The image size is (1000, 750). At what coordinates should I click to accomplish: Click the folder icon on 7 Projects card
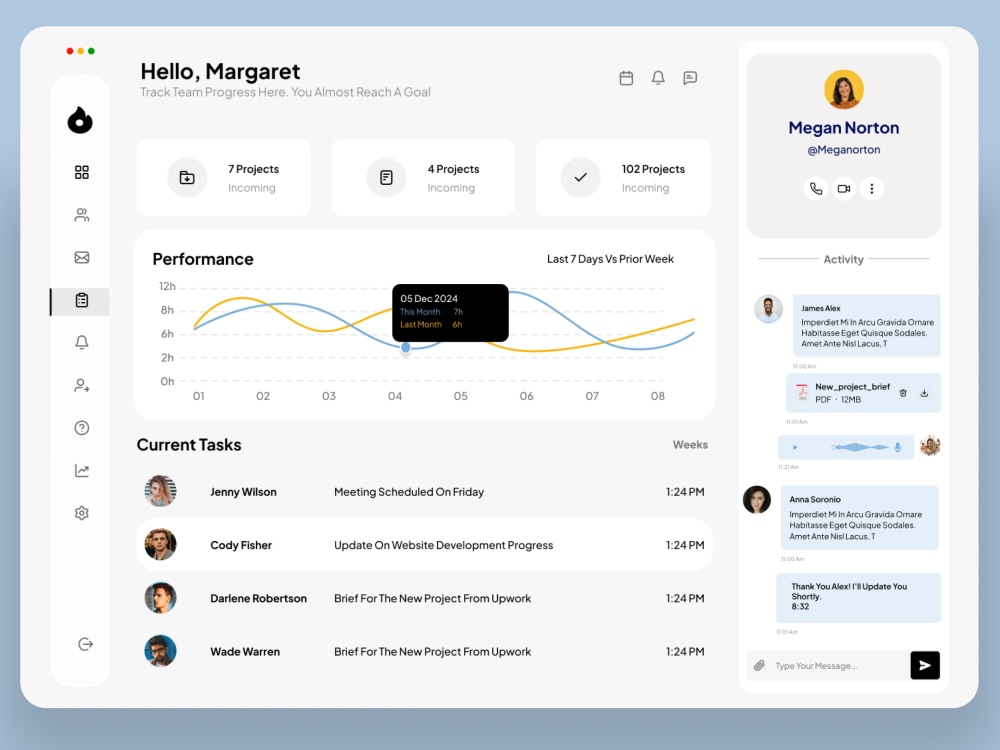187,177
